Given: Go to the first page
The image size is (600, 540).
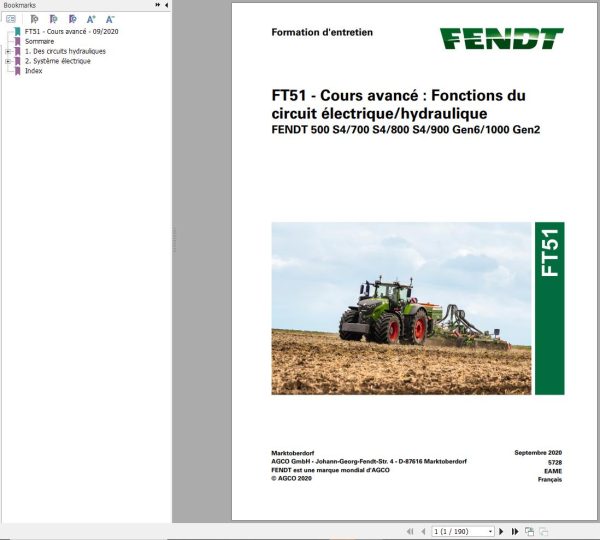Looking at the screenshot, I should coord(410,531).
